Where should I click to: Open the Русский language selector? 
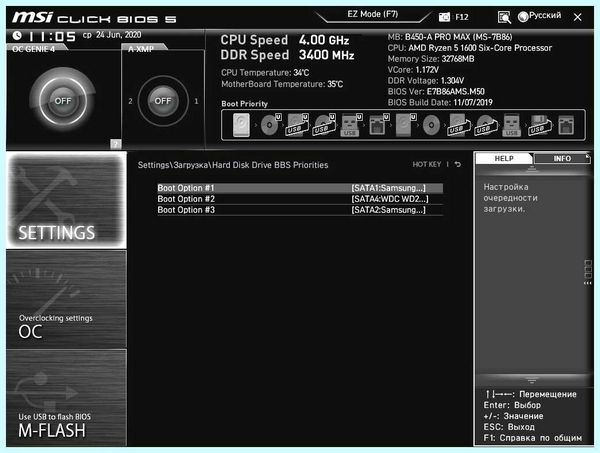[545, 15]
